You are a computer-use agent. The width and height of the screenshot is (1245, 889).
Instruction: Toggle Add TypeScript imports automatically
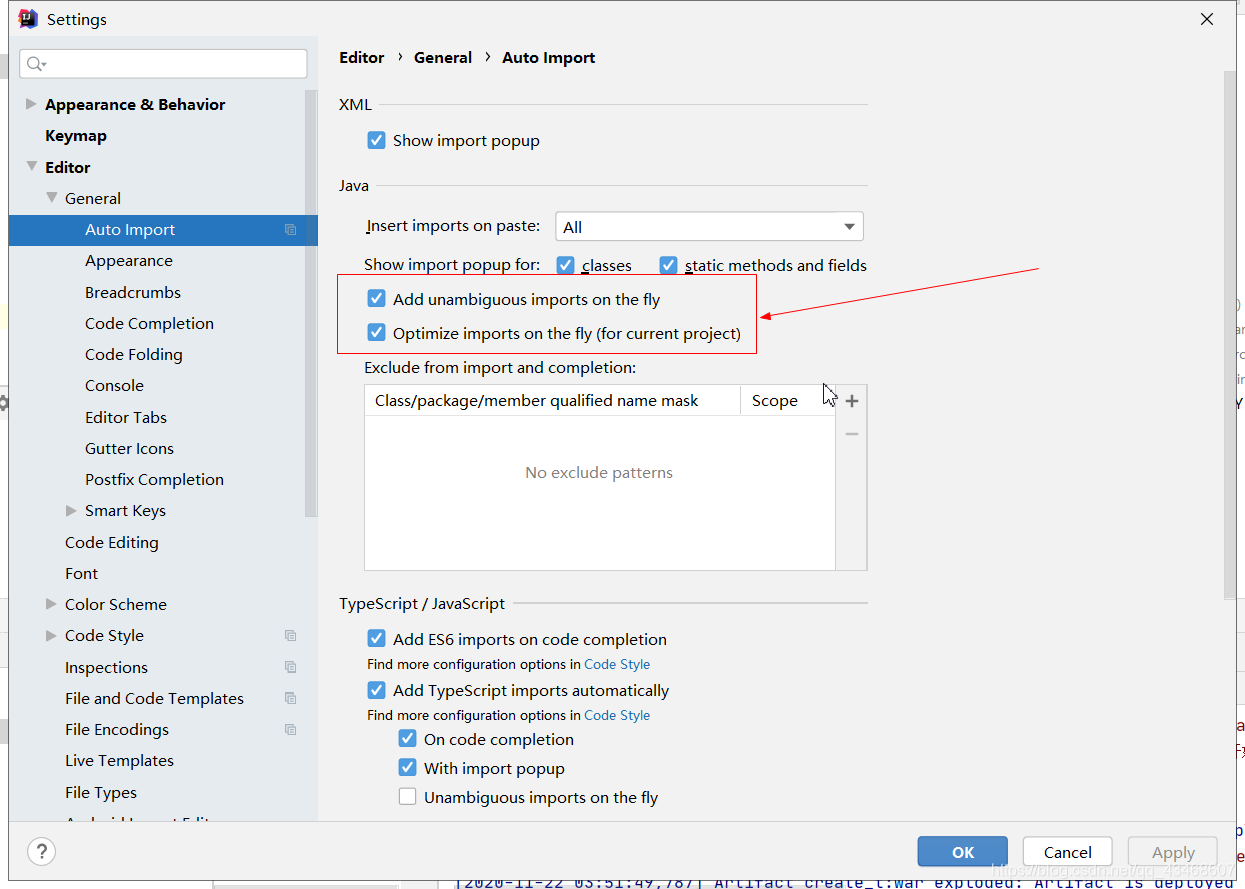coord(377,690)
